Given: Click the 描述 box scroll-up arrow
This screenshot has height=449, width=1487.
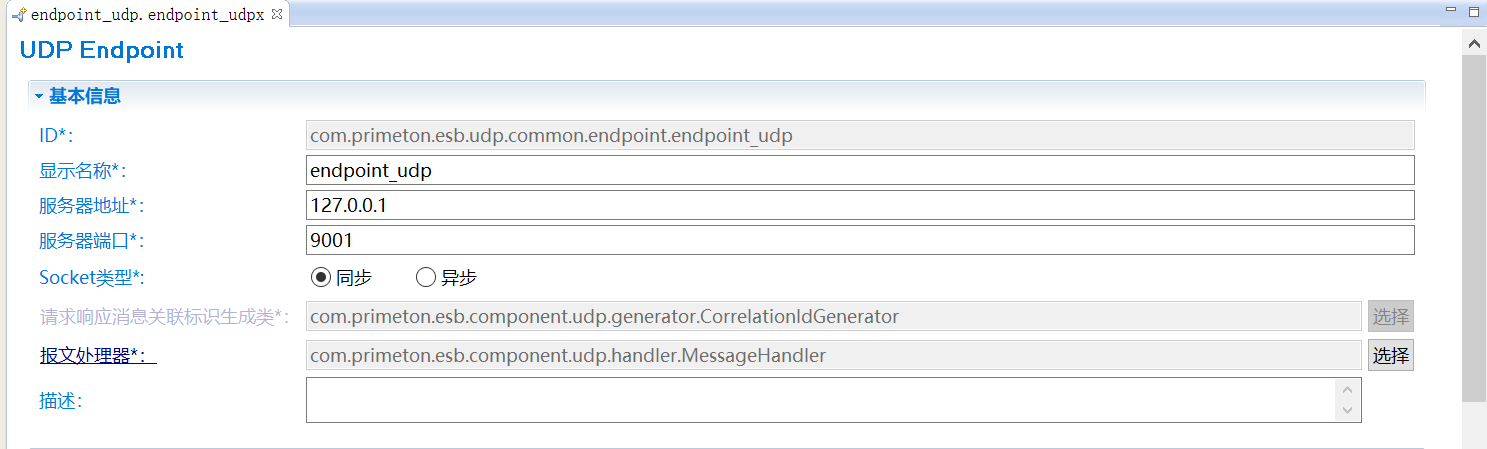Looking at the screenshot, I should pyautogui.click(x=1347, y=390).
